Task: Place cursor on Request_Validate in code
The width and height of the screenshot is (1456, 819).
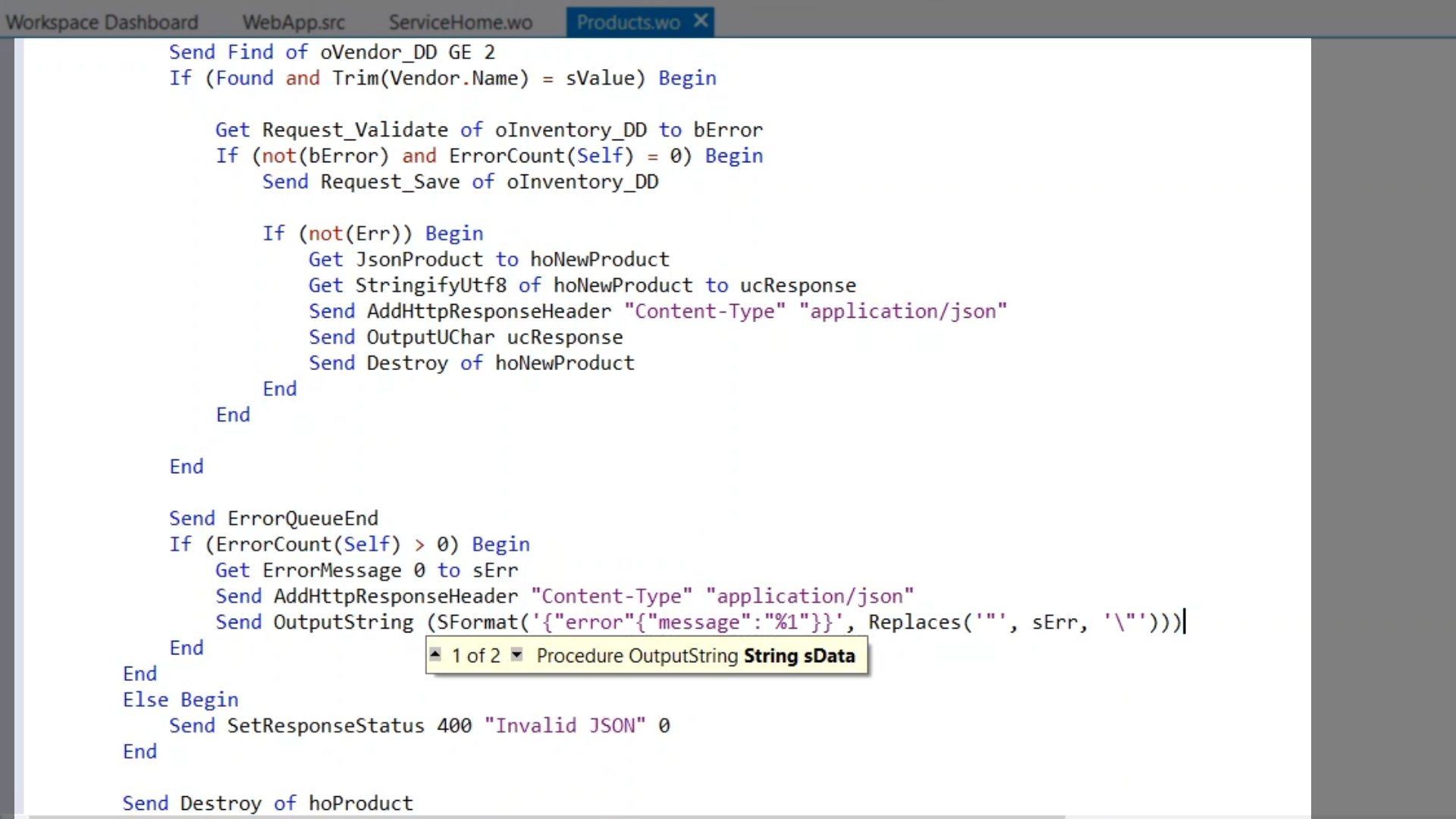Action: click(x=355, y=130)
